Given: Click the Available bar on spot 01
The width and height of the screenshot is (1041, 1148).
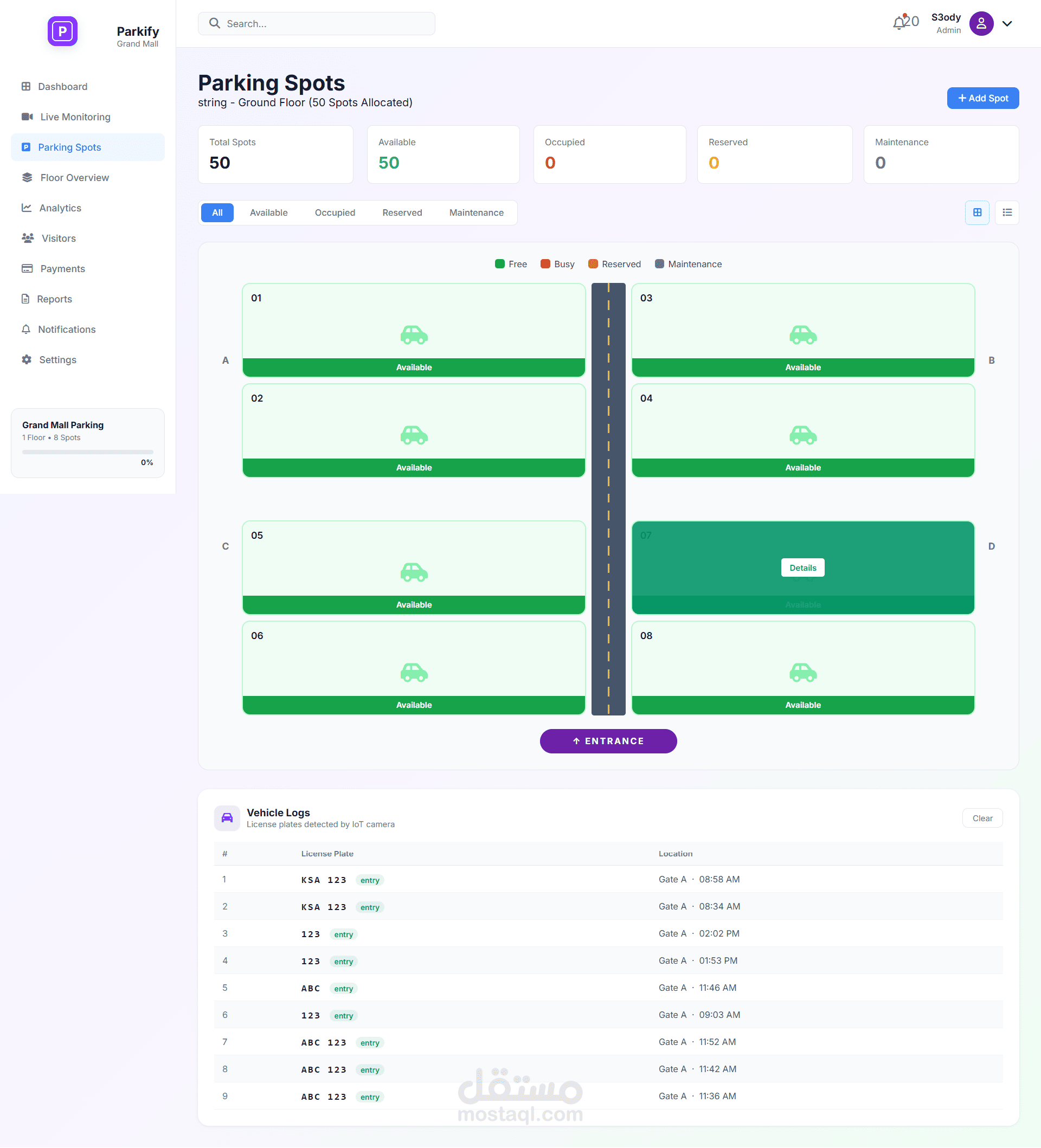Looking at the screenshot, I should [x=414, y=367].
